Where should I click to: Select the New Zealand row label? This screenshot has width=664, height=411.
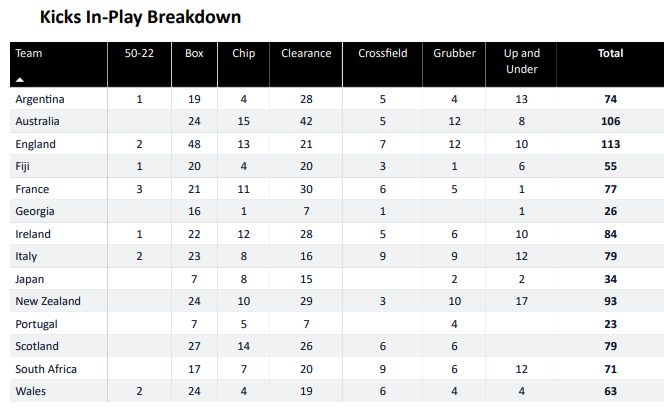click(x=48, y=301)
